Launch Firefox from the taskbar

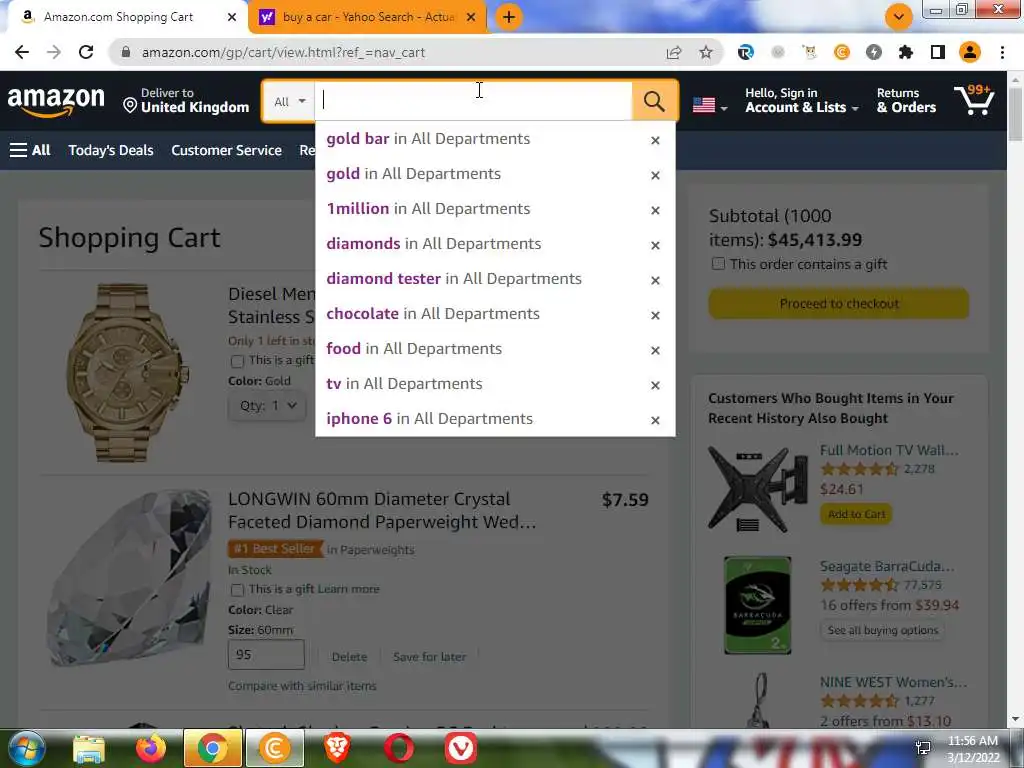(x=151, y=748)
